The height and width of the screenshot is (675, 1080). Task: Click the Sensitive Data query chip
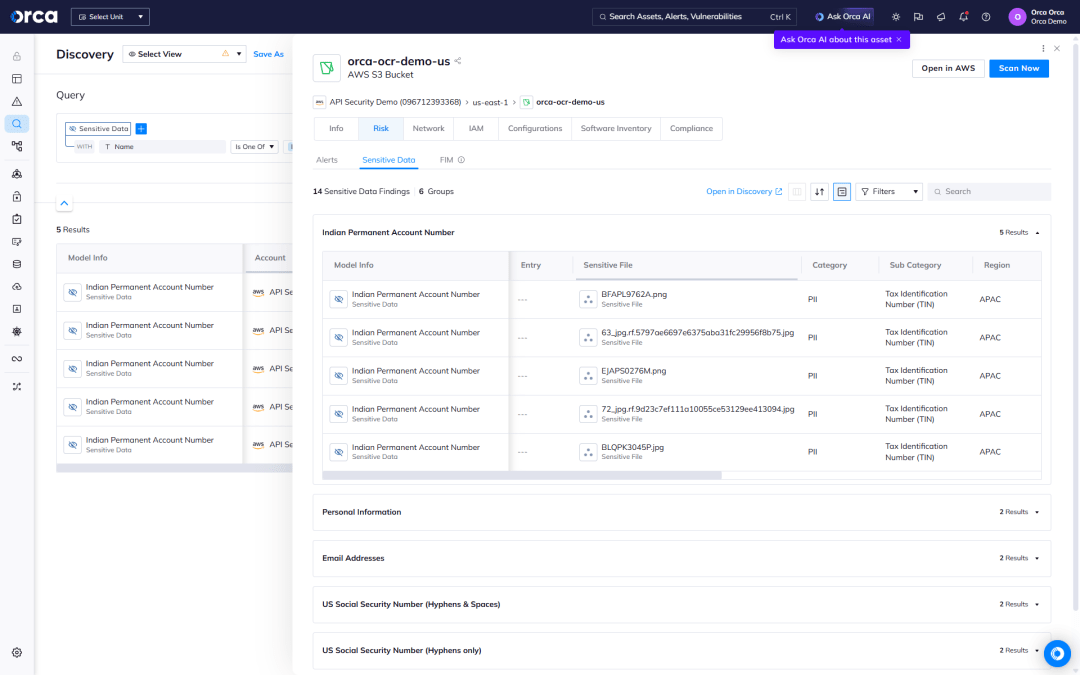click(x=98, y=129)
